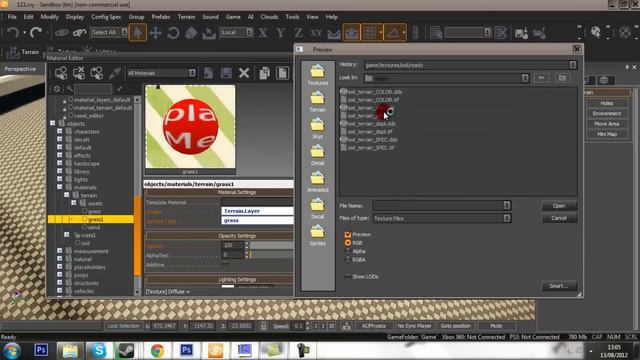
Task: Open the Config Spec menu
Action: tap(106, 17)
